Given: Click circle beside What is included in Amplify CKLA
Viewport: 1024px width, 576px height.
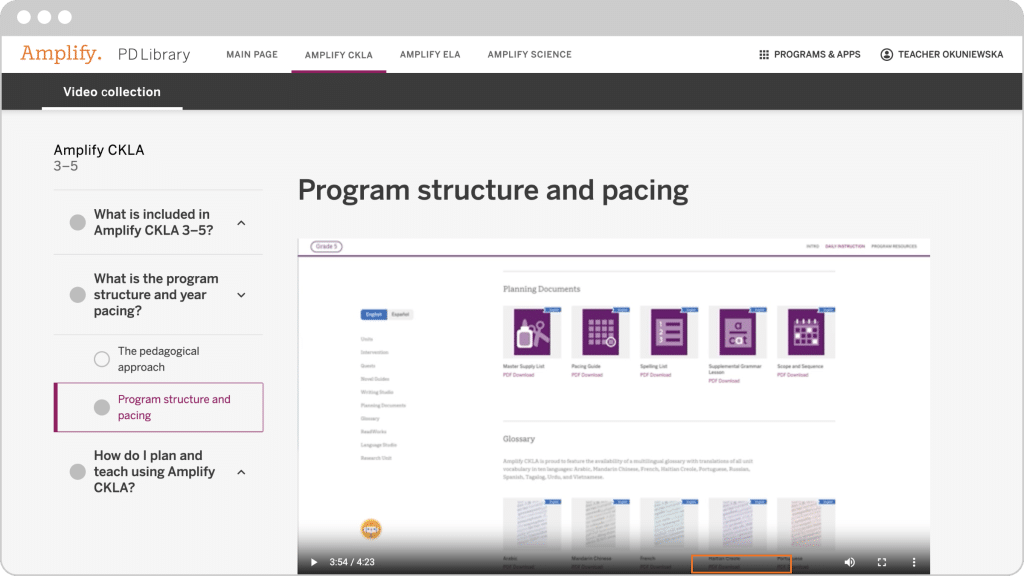Looking at the screenshot, I should (78, 223).
